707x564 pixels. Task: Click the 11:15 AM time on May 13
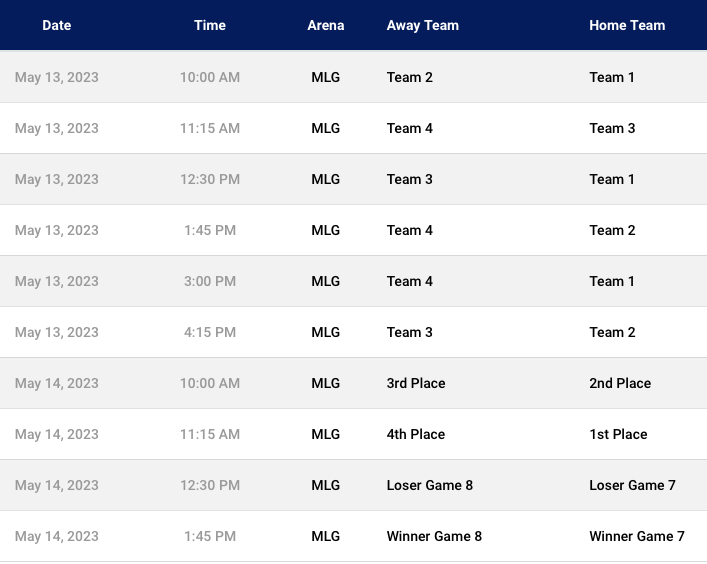click(x=210, y=128)
